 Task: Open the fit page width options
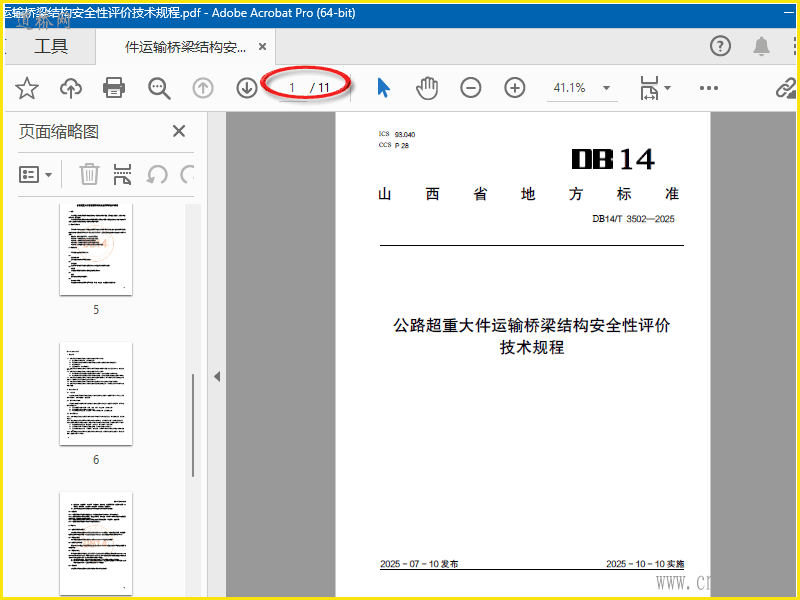pos(655,88)
